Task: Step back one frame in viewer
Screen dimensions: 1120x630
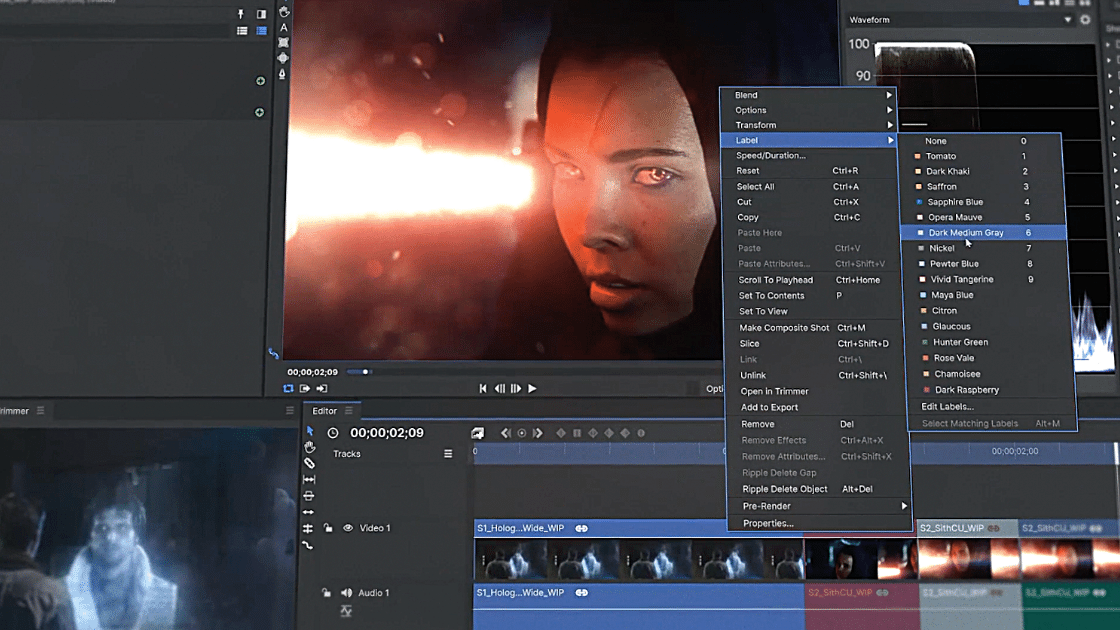Action: click(x=499, y=389)
